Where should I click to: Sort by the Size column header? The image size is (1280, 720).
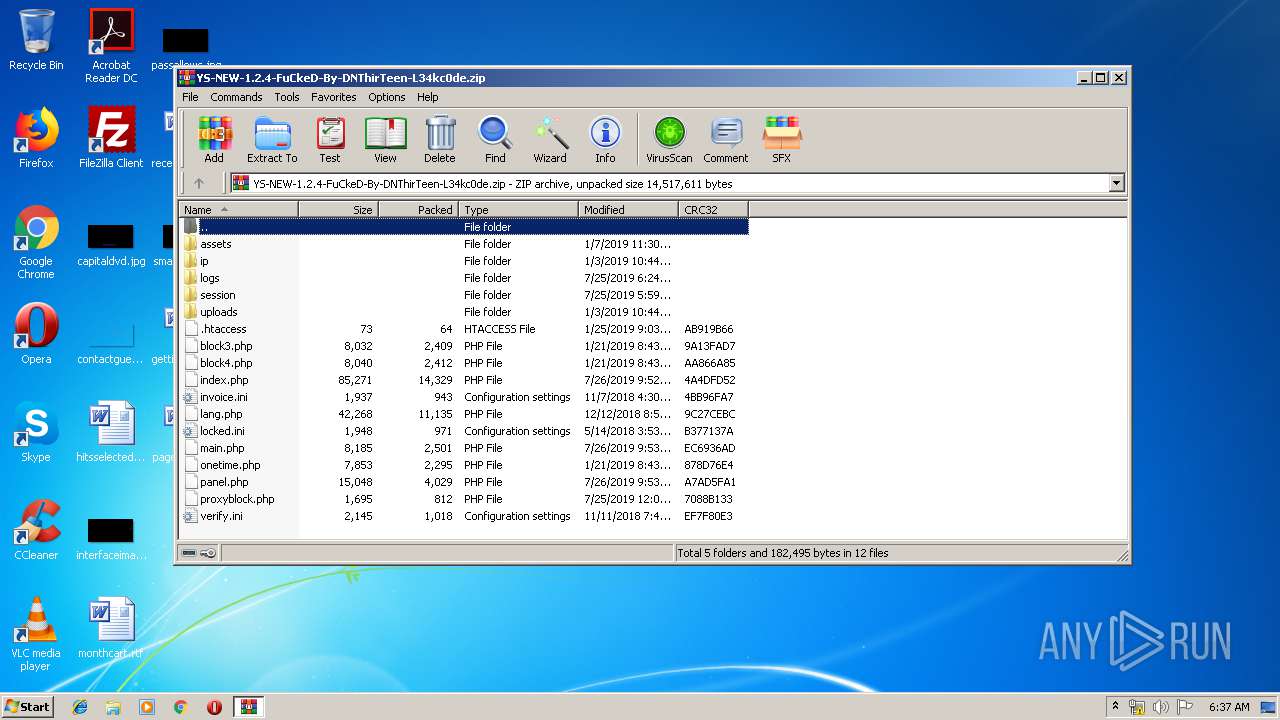[x=338, y=210]
